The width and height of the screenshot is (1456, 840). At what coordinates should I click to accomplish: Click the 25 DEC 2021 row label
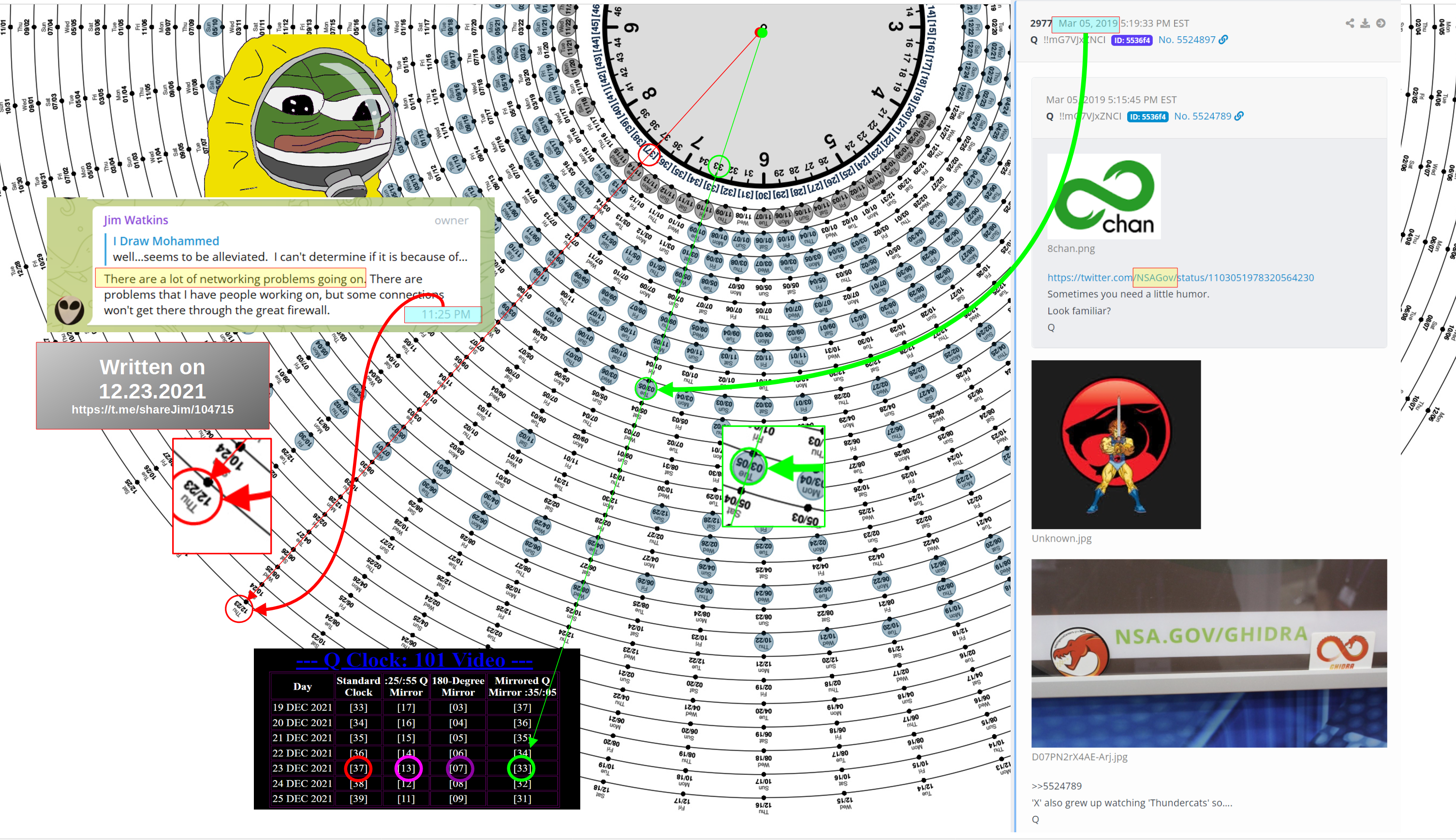[x=302, y=798]
